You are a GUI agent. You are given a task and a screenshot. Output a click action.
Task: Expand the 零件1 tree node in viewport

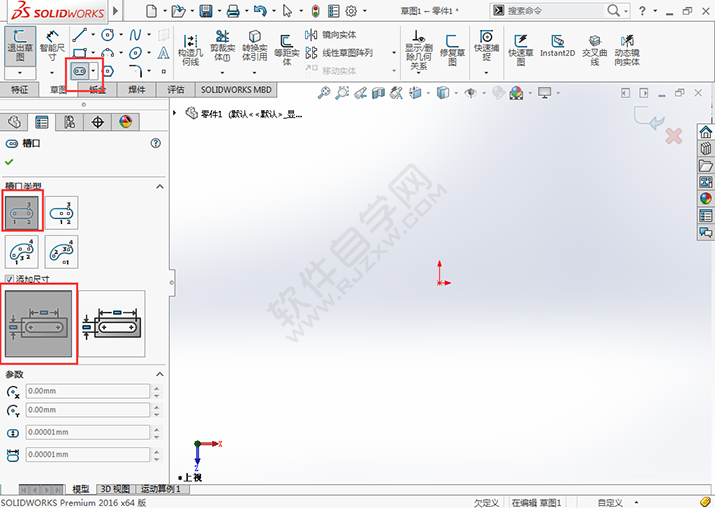pos(174,113)
